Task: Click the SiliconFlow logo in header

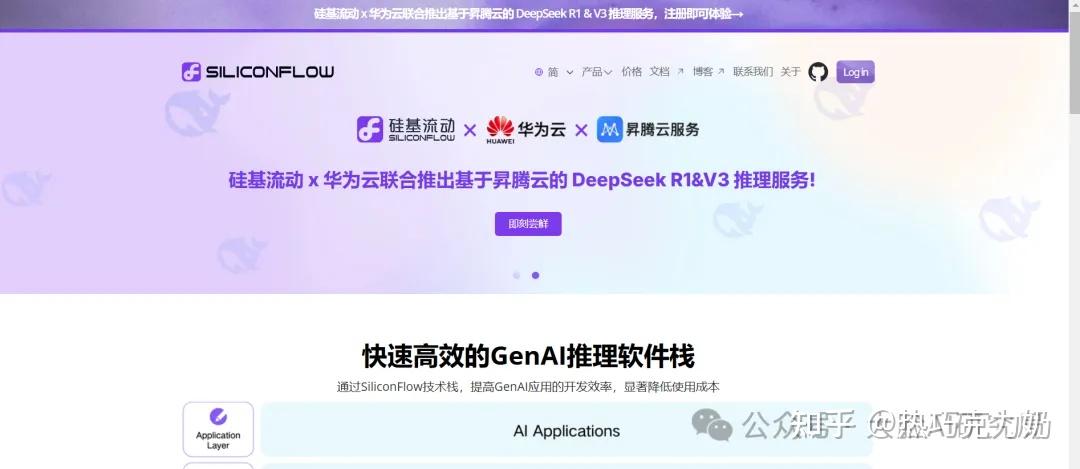Action: pos(258,72)
